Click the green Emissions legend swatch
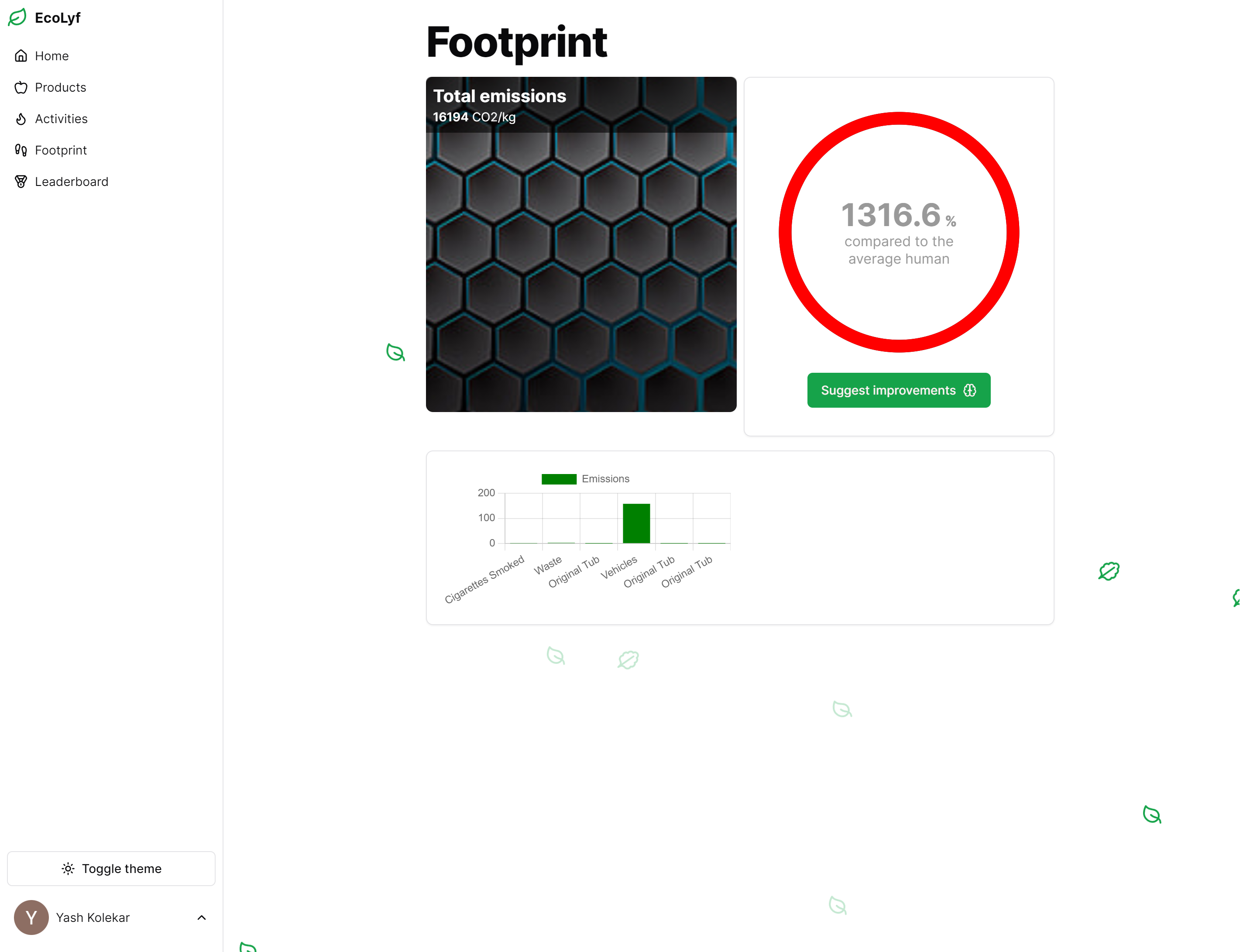The width and height of the screenshot is (1257, 952). click(x=558, y=478)
